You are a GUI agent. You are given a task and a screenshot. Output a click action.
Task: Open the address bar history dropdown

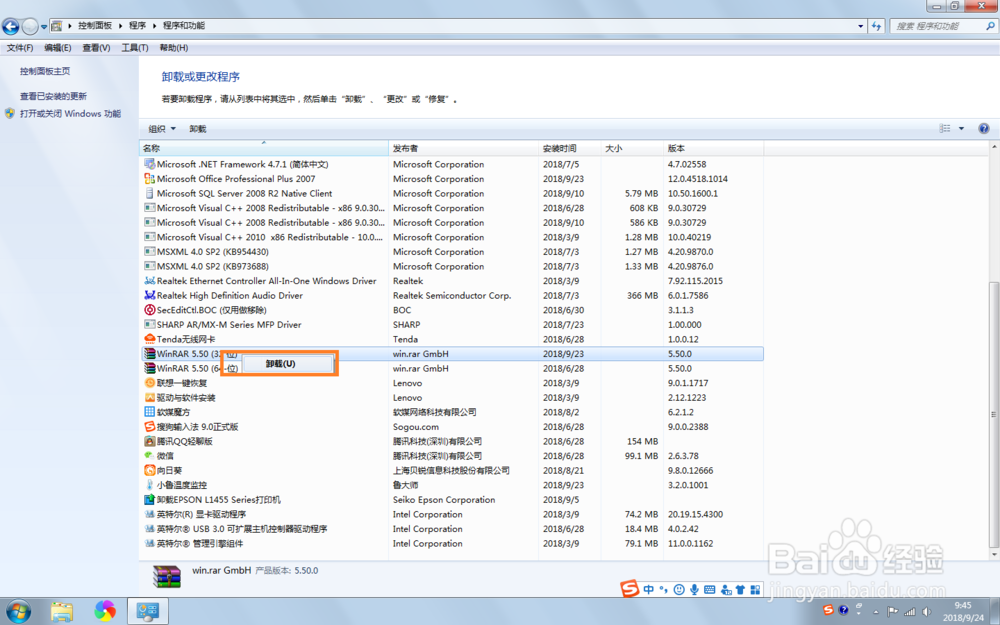(x=860, y=26)
